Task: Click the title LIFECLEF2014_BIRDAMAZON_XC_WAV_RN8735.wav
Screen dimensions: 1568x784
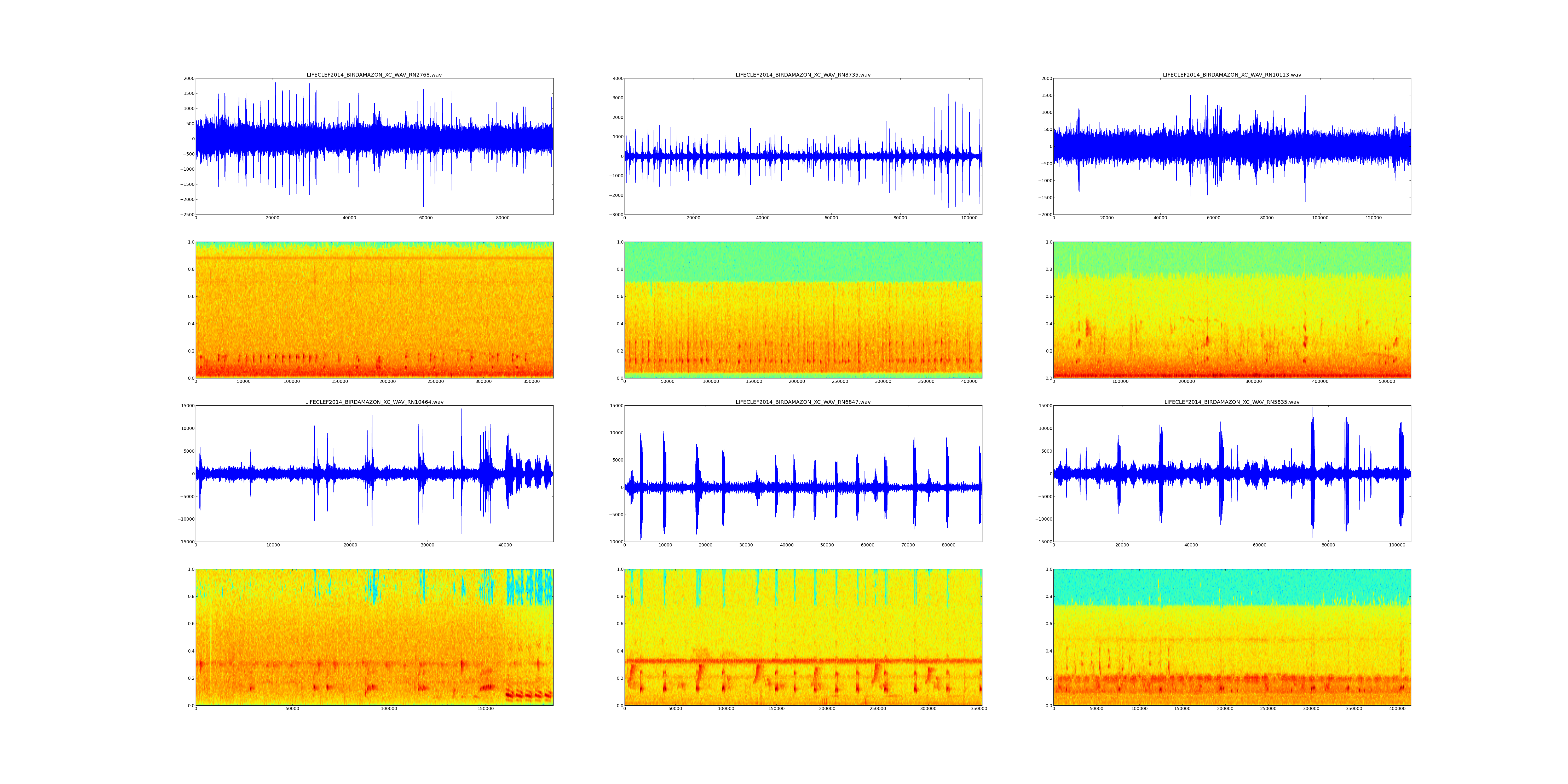Action: [x=803, y=75]
